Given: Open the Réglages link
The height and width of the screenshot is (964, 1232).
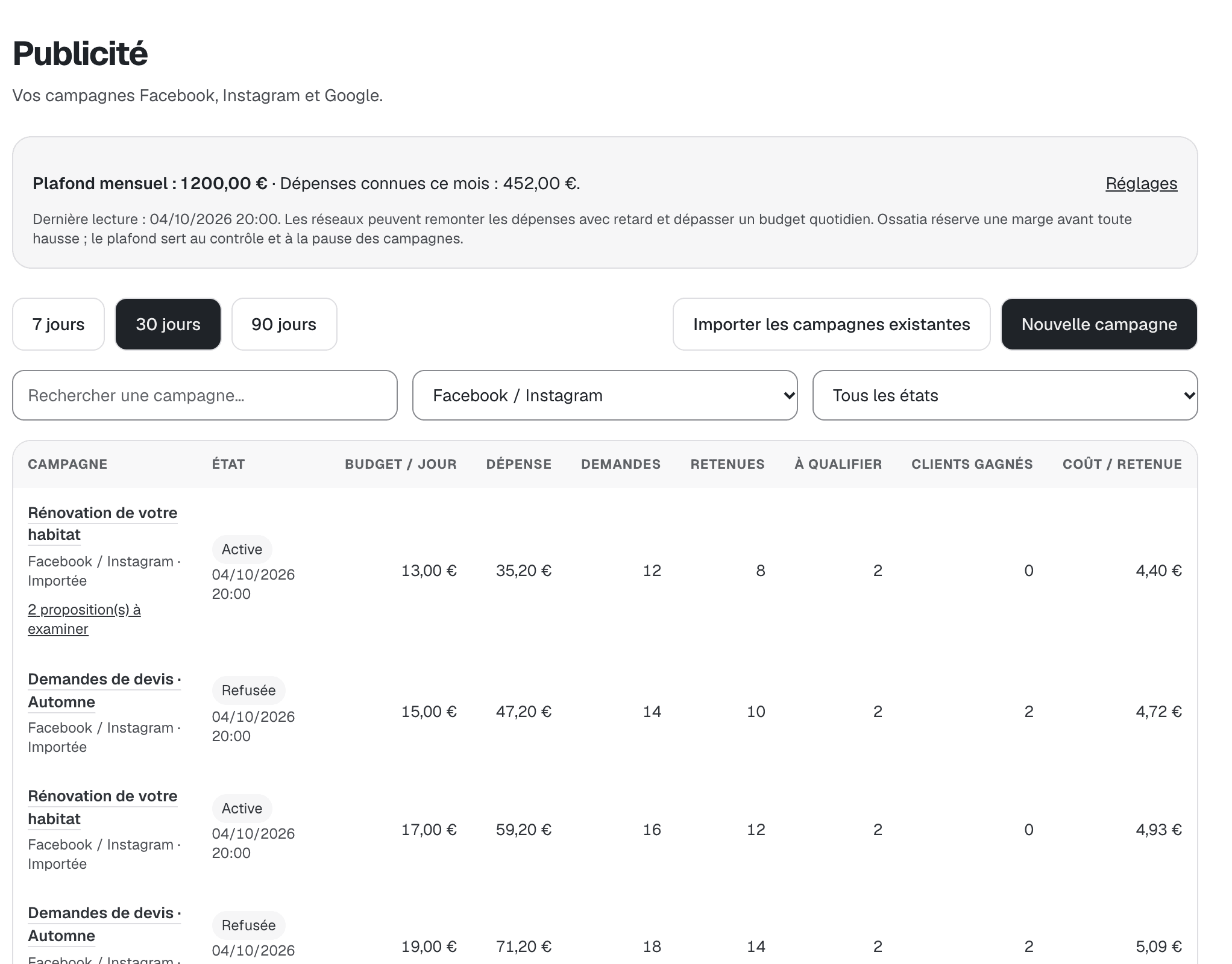Looking at the screenshot, I should (x=1141, y=184).
